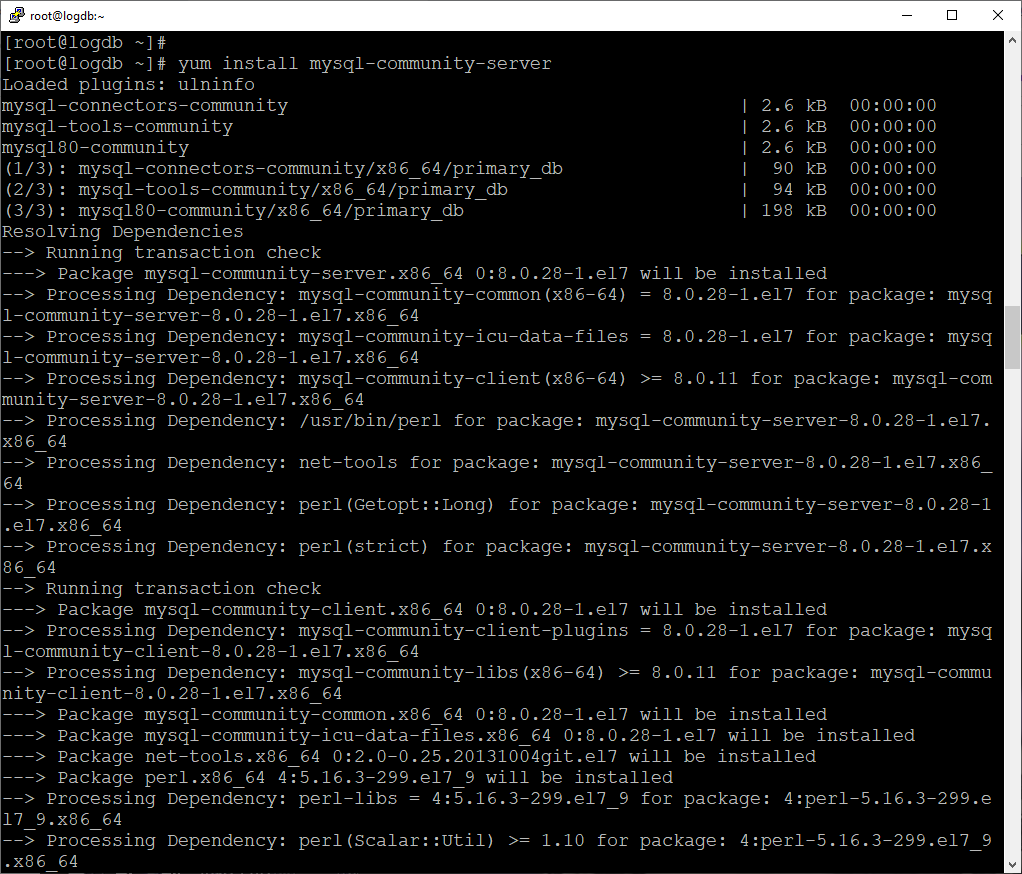Click the 'mysql-community-client-plugins' dependency line
Image resolution: width=1022 pixels, height=874 pixels.
coord(497,641)
